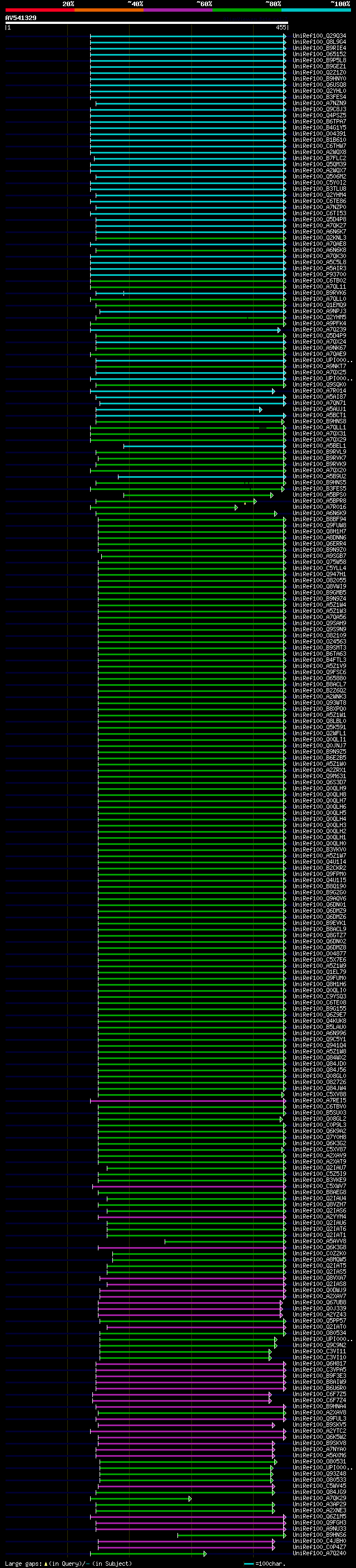
Task: Click the white query length bar
Action: point(146,23)
